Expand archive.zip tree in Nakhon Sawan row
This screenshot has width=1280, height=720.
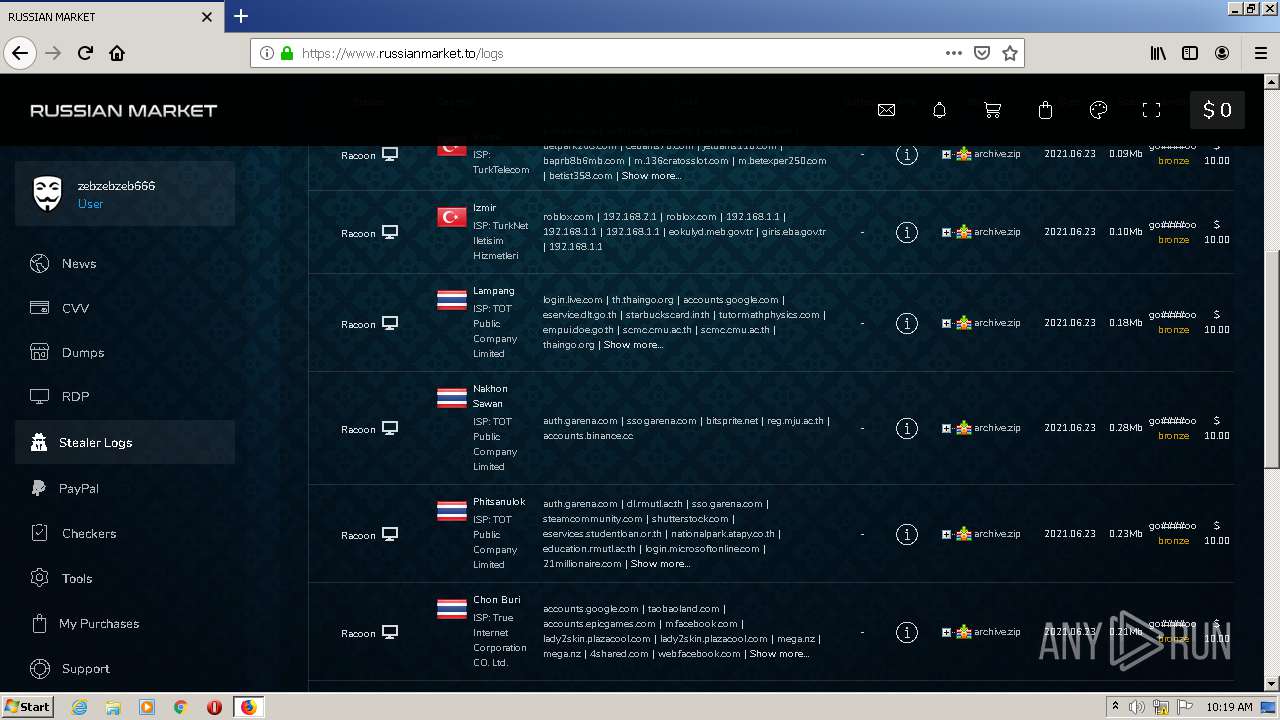(x=946, y=428)
